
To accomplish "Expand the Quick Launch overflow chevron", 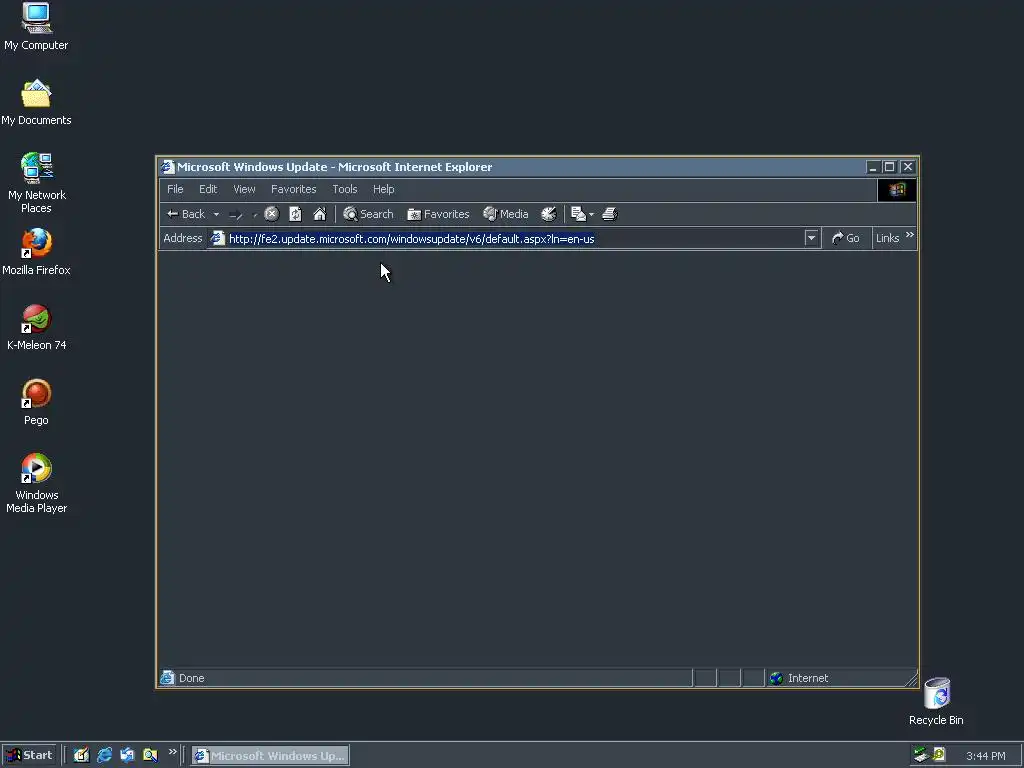I will [x=172, y=752].
